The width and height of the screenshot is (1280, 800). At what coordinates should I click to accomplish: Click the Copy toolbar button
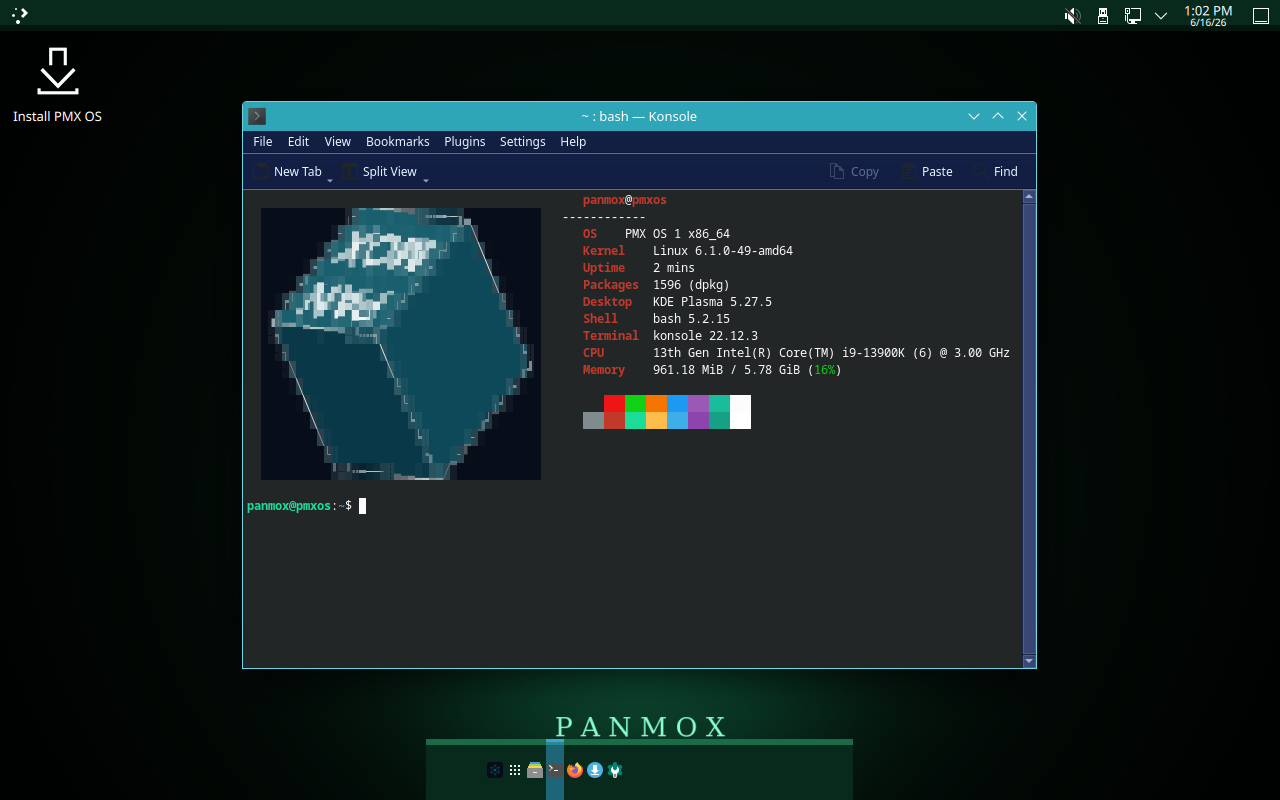point(854,172)
